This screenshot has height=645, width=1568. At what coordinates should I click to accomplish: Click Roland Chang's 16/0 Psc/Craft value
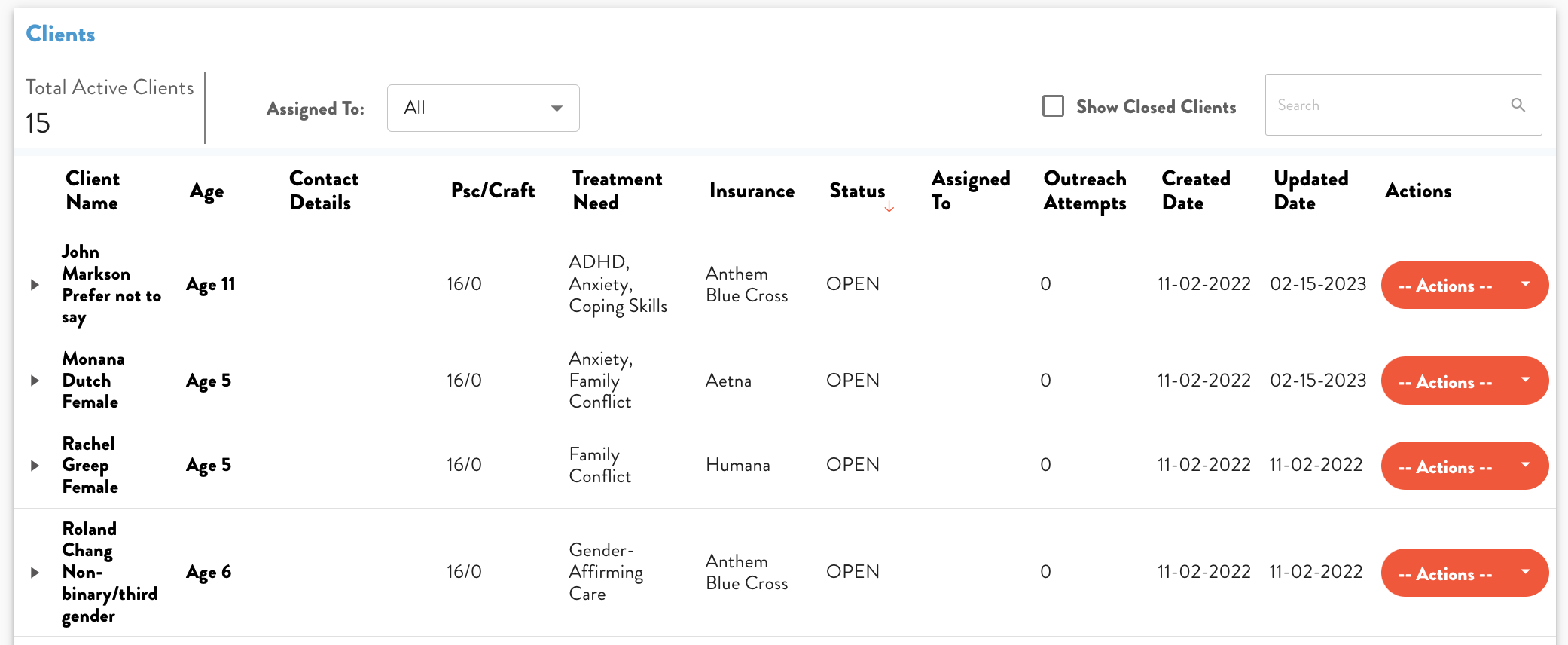click(x=464, y=572)
